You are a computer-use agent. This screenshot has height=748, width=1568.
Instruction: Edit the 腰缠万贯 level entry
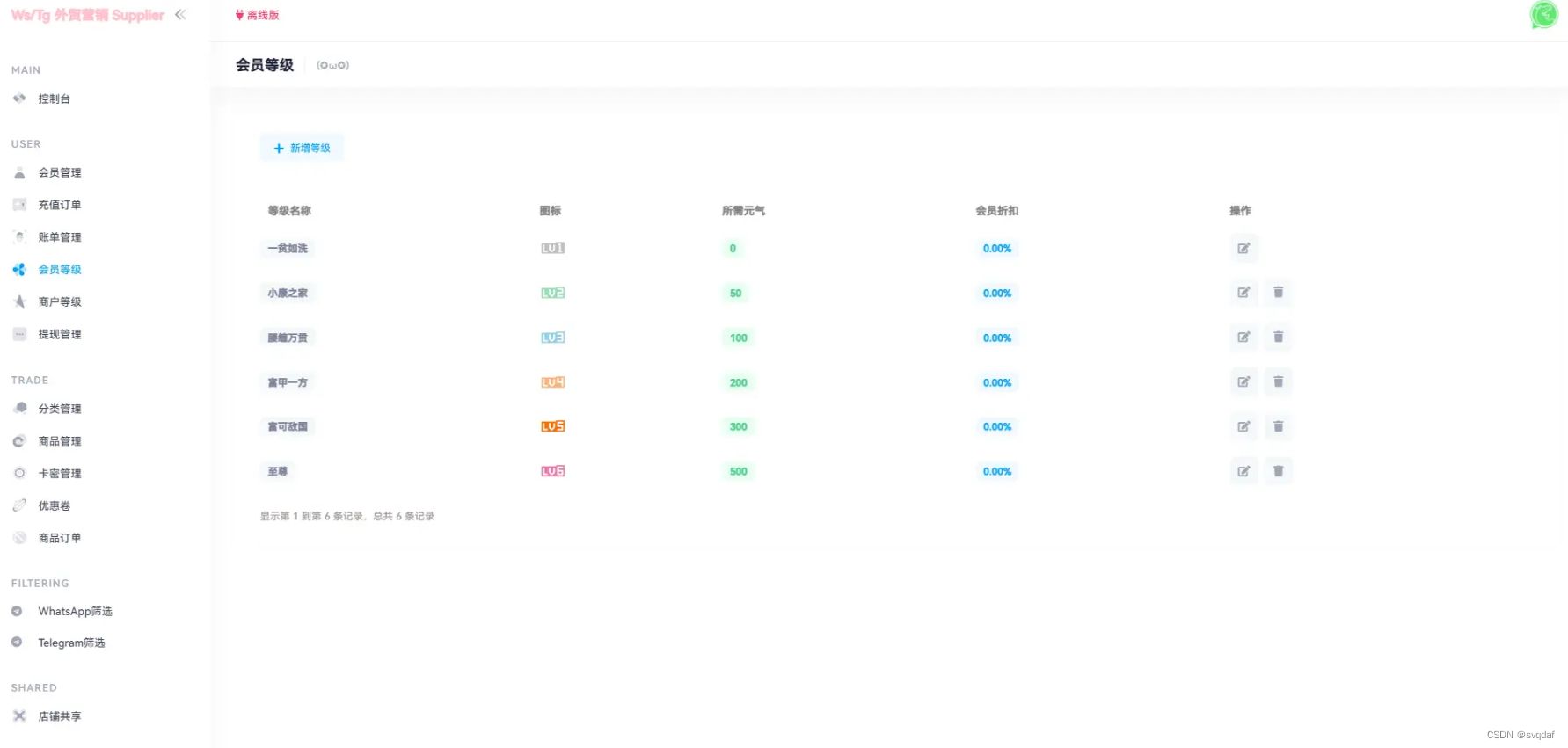pyautogui.click(x=1243, y=338)
